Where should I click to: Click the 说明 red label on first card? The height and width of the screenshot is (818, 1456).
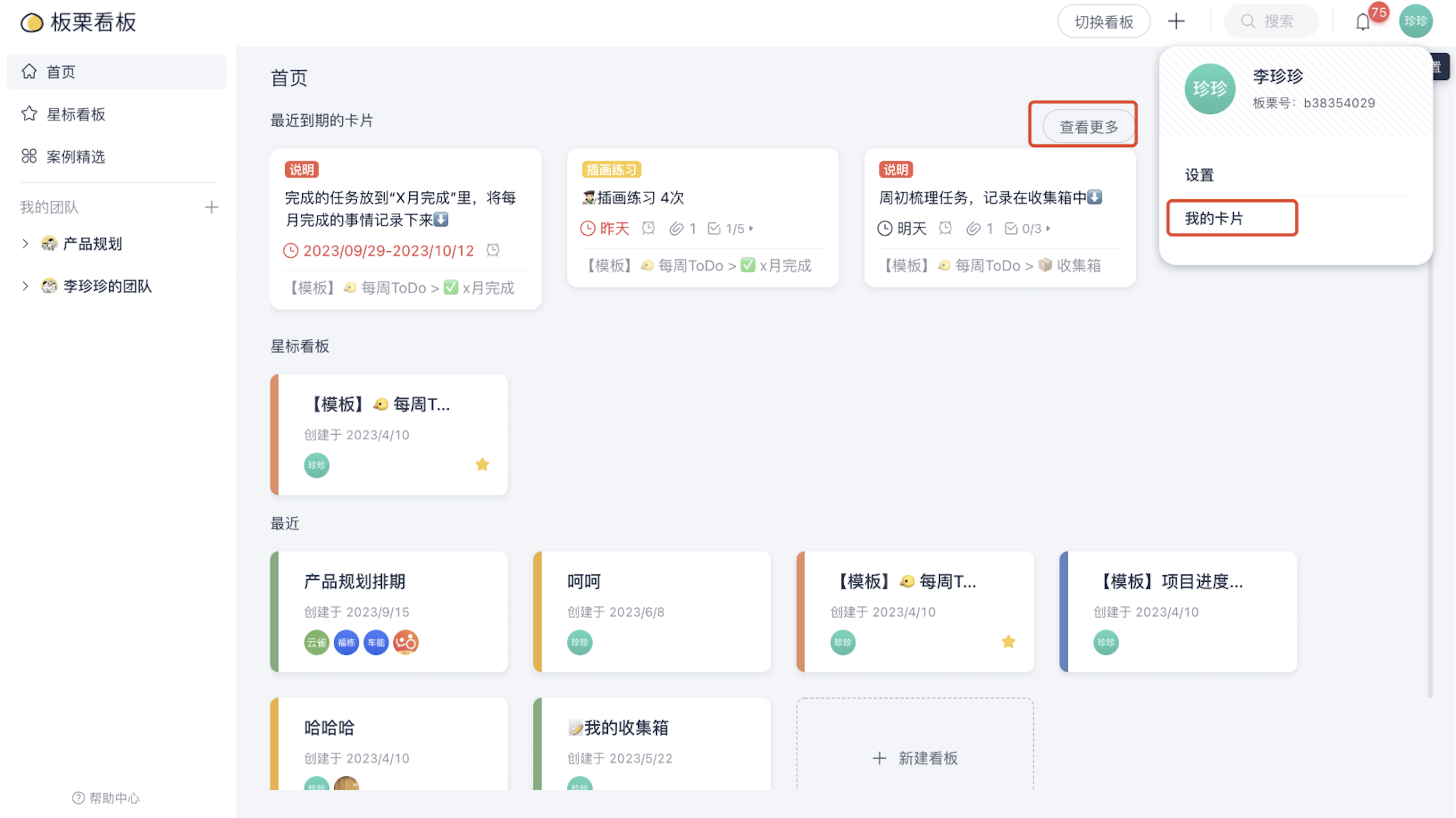(x=302, y=169)
